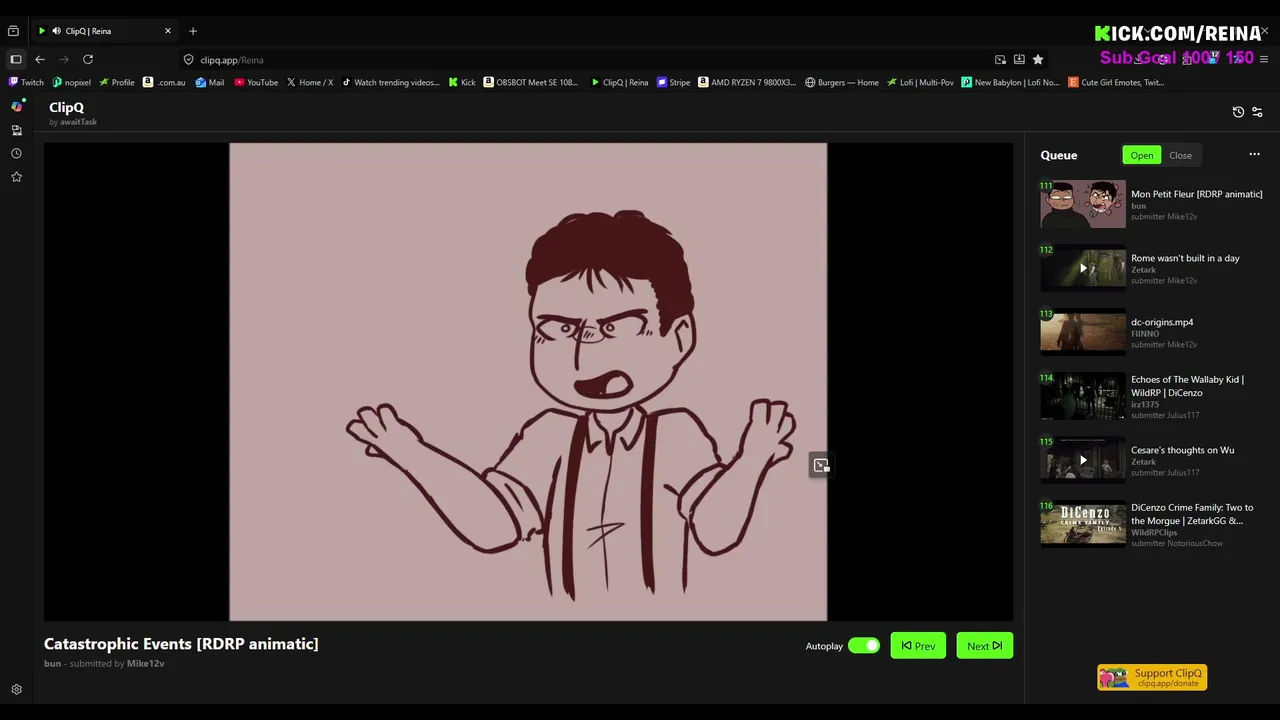Click Support ClipQ donate button
This screenshot has width=1280, height=720.
[x=1152, y=678]
